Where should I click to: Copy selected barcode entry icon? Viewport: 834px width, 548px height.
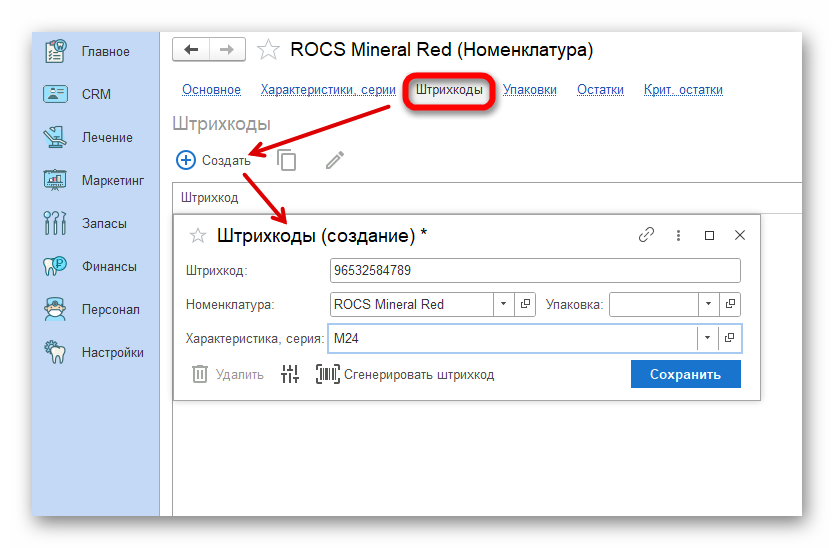287,160
